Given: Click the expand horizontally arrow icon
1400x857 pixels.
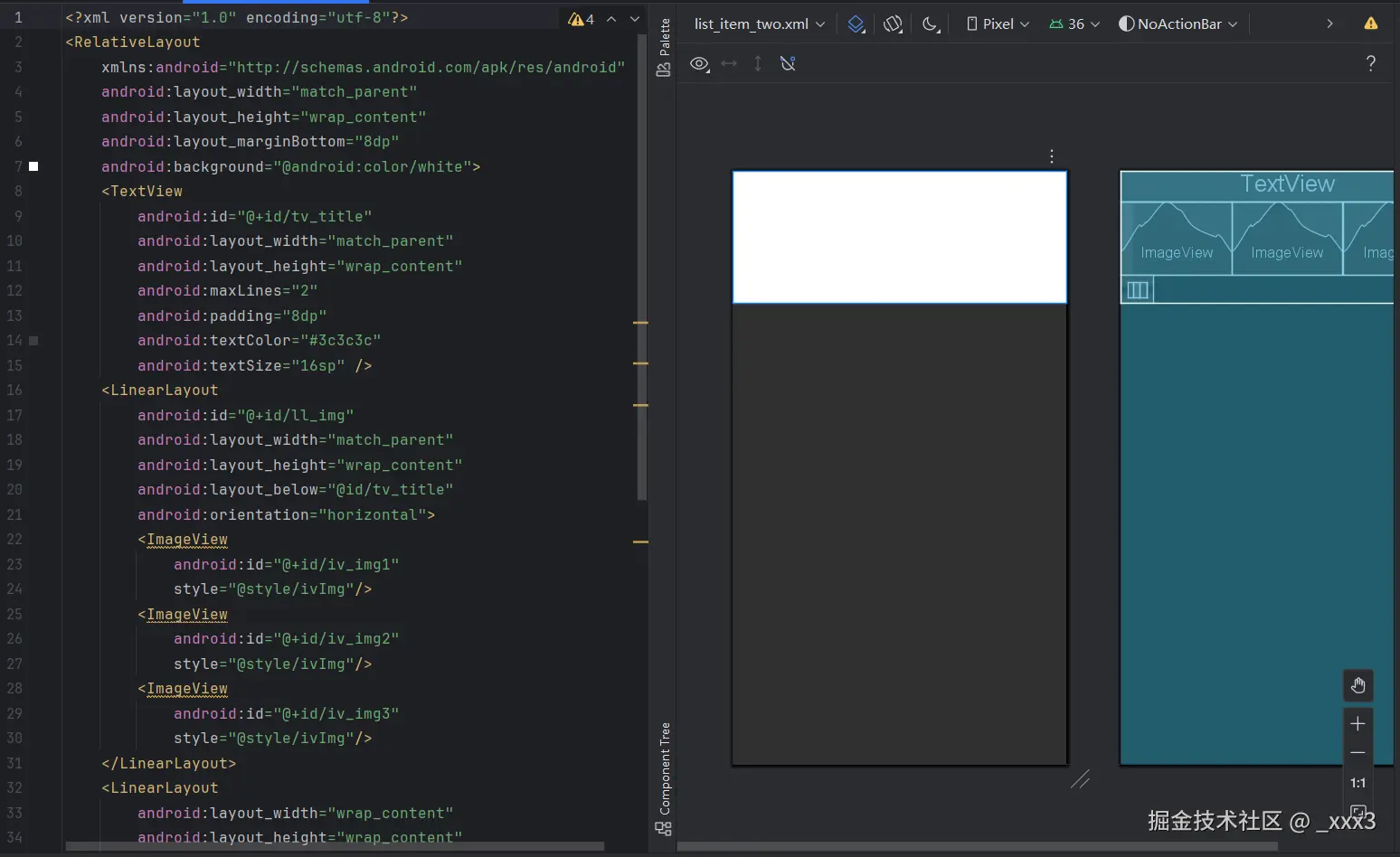Looking at the screenshot, I should (729, 63).
